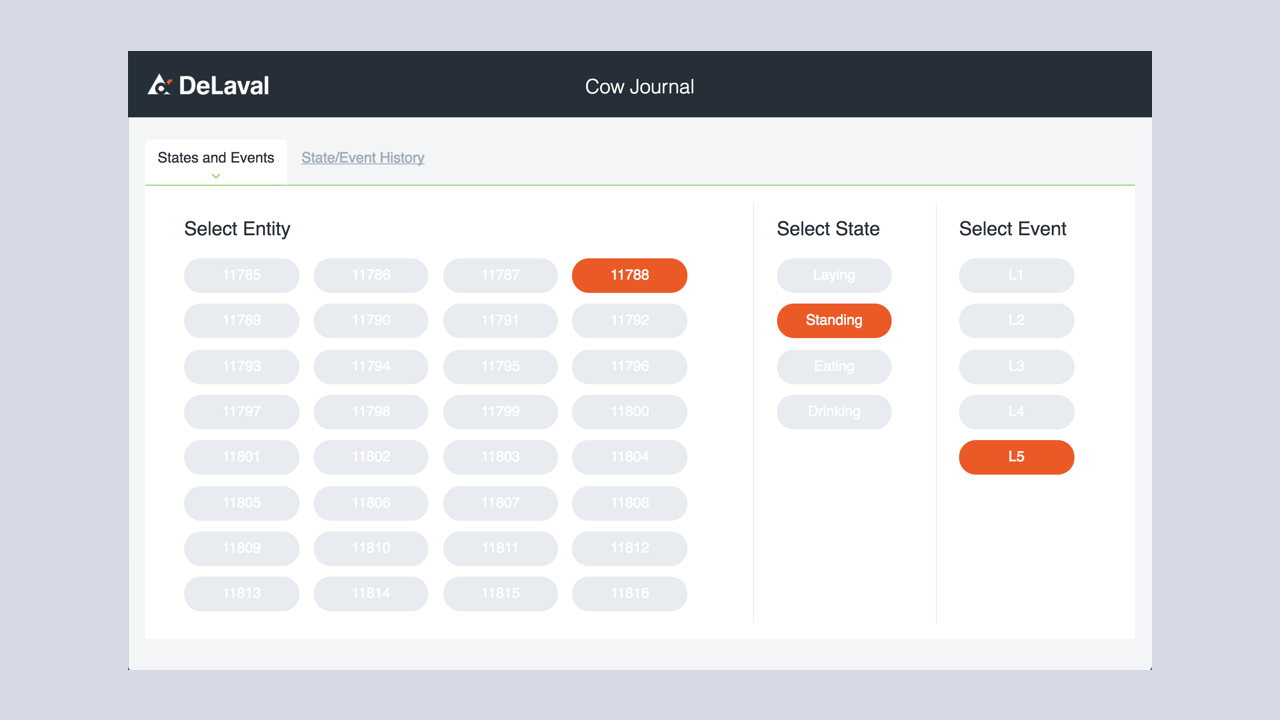The image size is (1280, 720).
Task: Deselect the highlighted entity 11788
Action: [629, 275]
